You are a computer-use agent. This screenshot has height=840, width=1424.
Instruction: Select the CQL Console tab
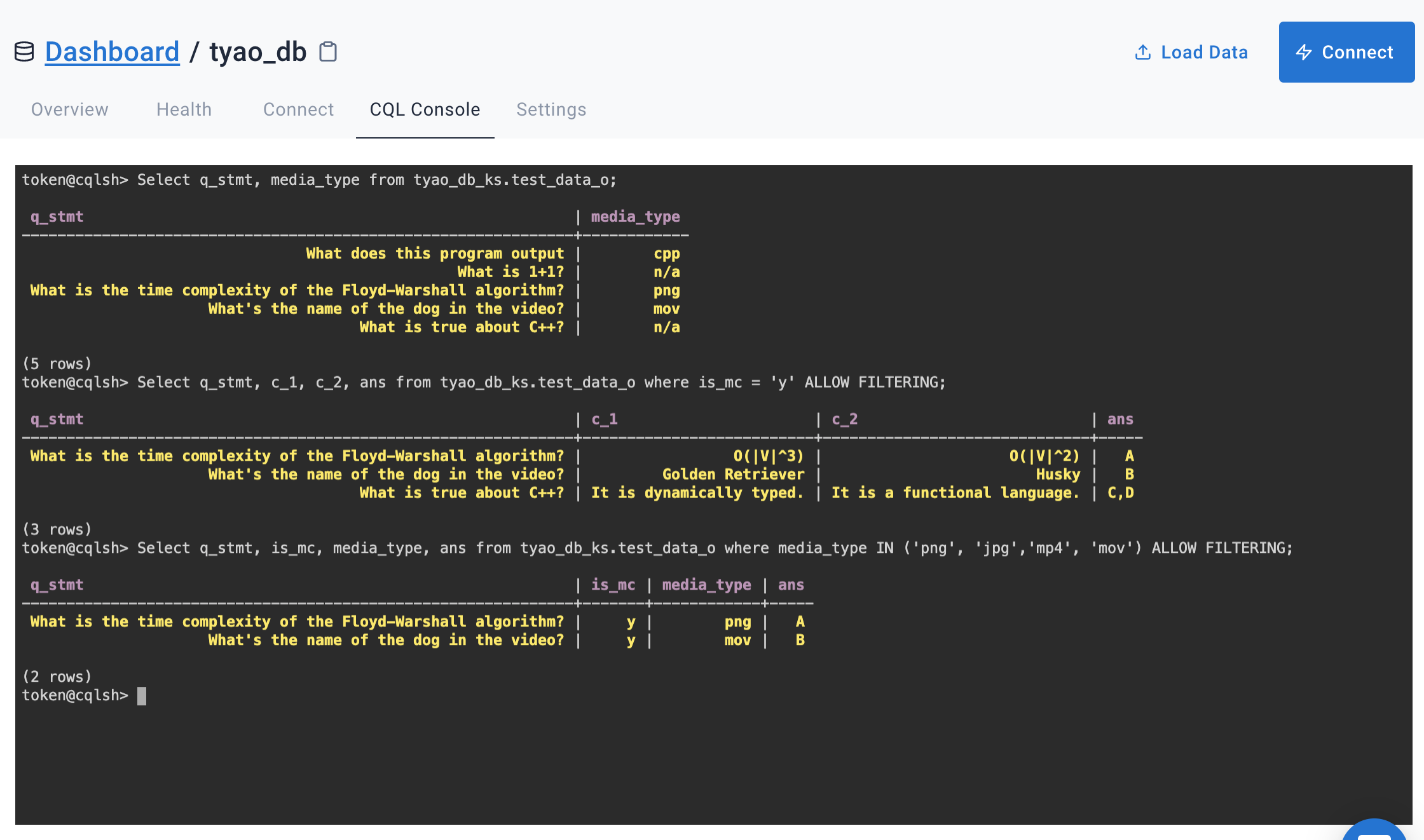coord(425,109)
